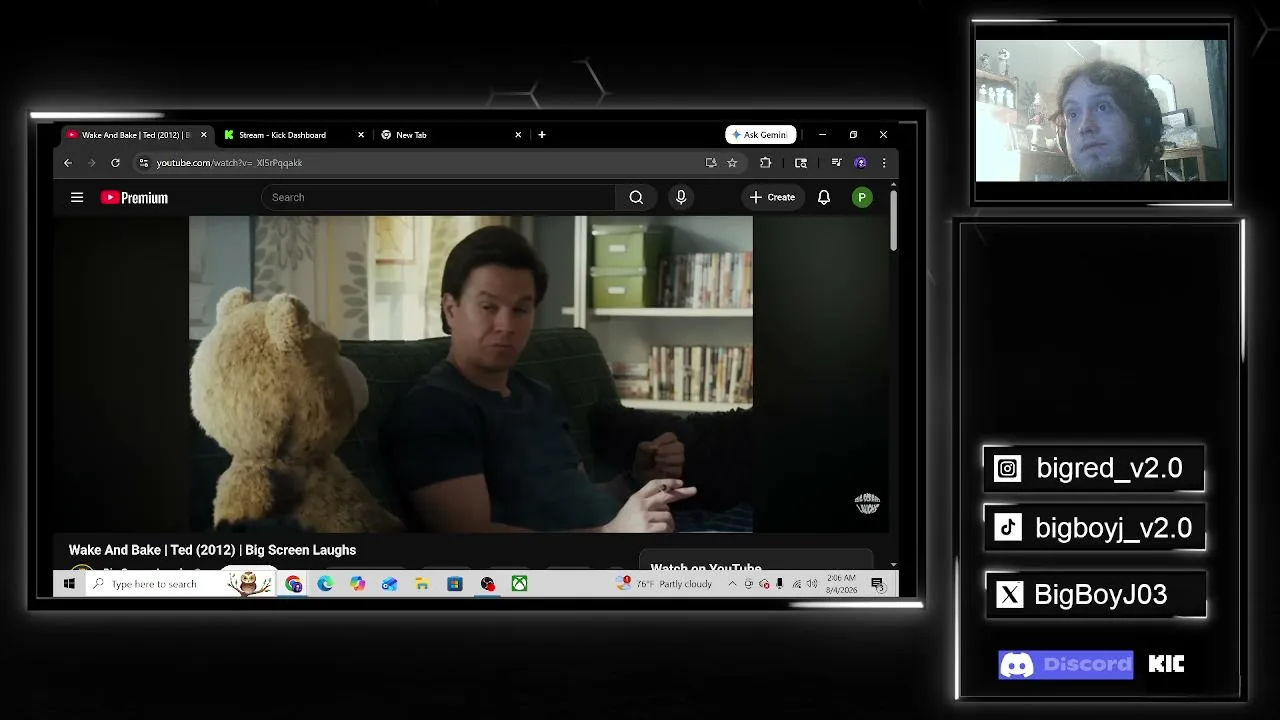
Task: Open a new browser tab
Action: (x=542, y=135)
